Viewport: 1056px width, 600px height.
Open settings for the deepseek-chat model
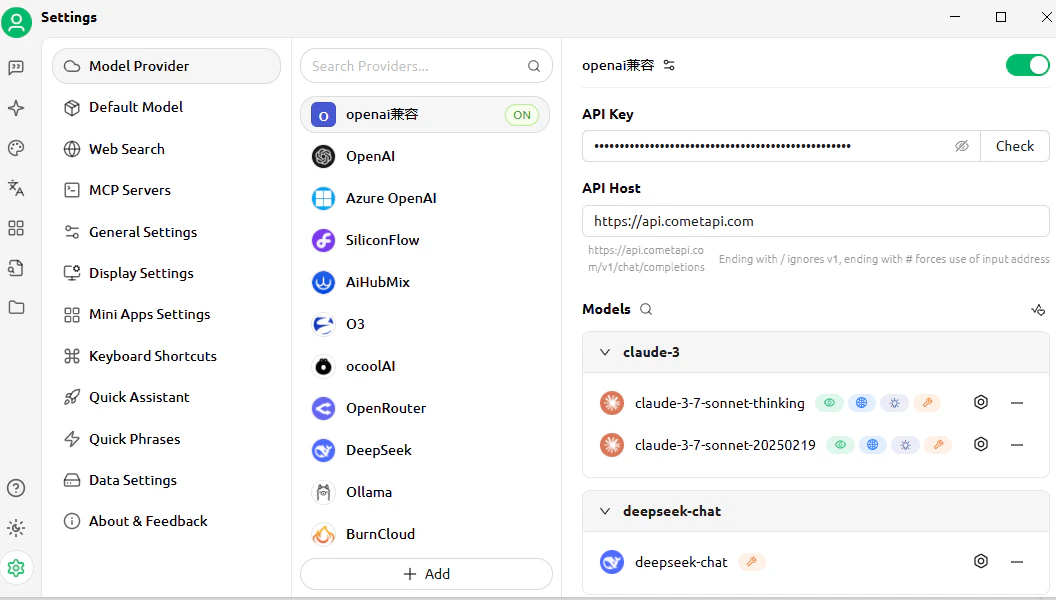(980, 561)
